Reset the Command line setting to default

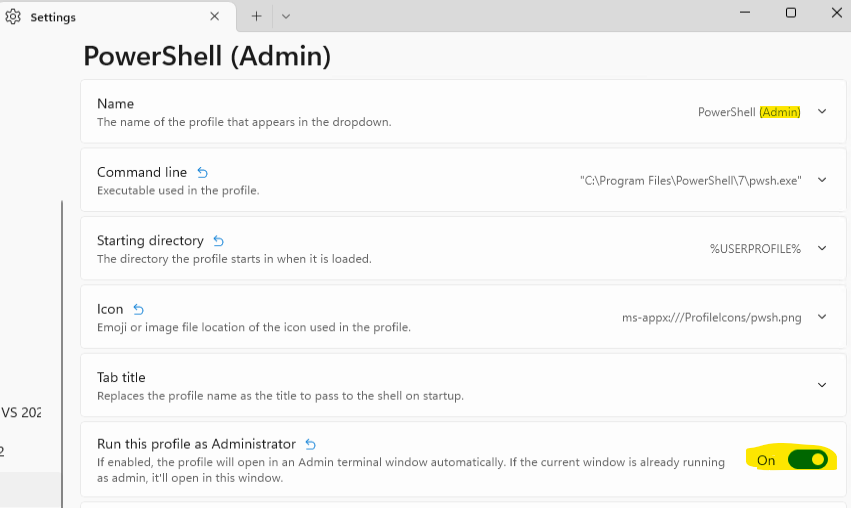[202, 173]
